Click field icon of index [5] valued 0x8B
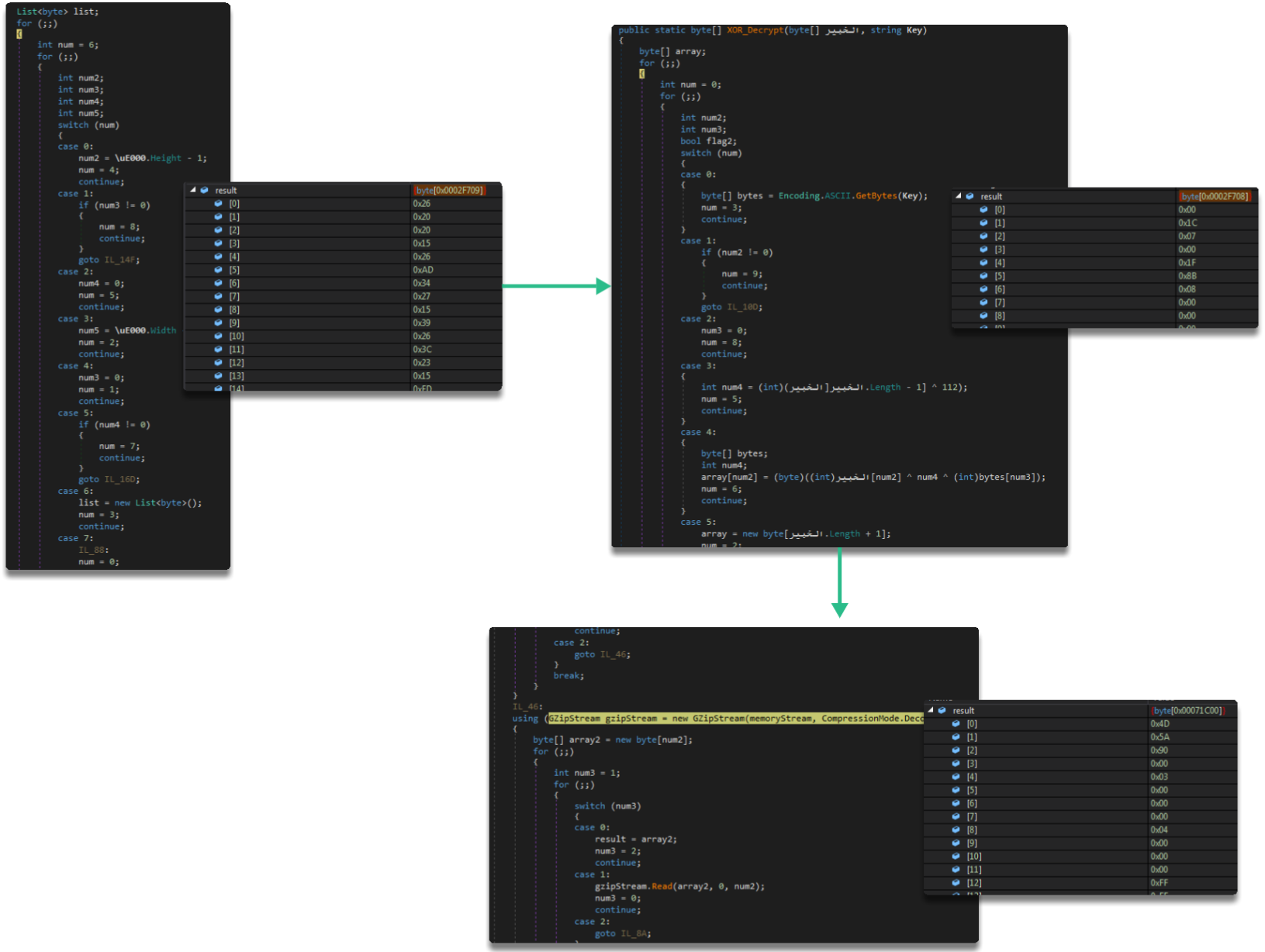This screenshot has width=1265, height=952. (x=983, y=276)
